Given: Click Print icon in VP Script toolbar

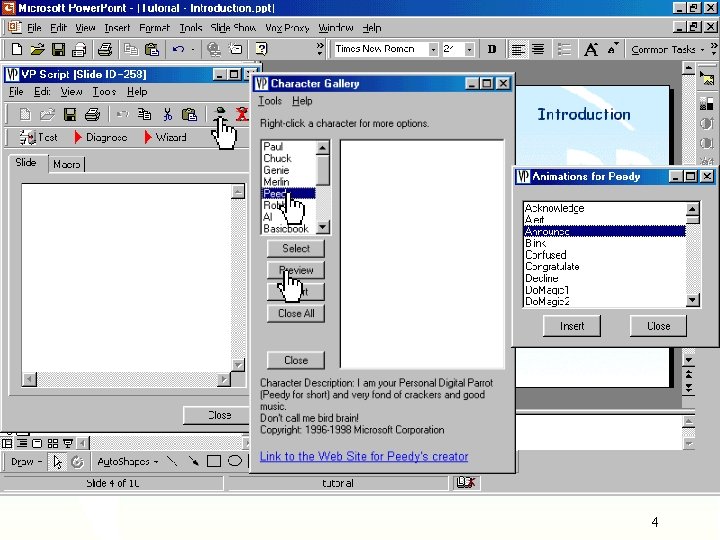Looking at the screenshot, I should click(92, 114).
